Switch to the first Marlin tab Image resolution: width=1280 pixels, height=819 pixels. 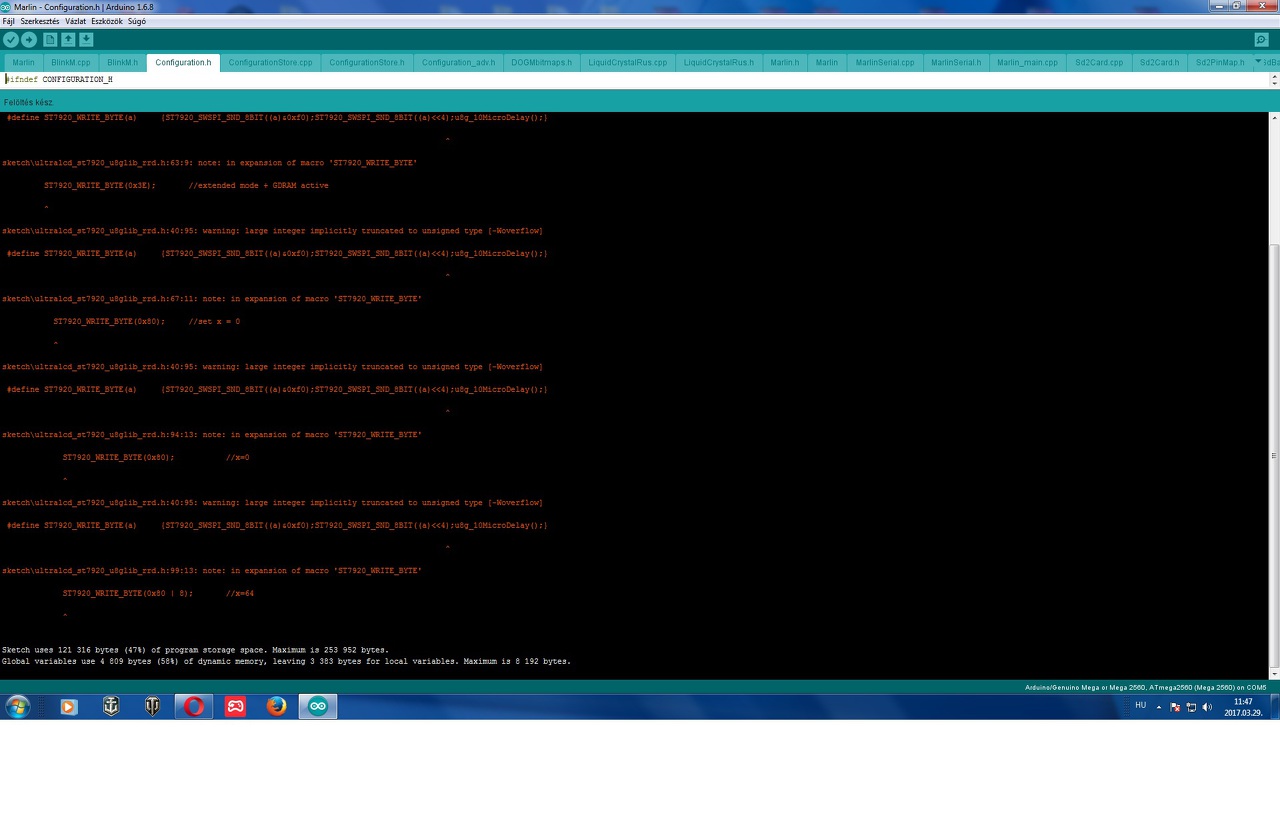tap(23, 62)
